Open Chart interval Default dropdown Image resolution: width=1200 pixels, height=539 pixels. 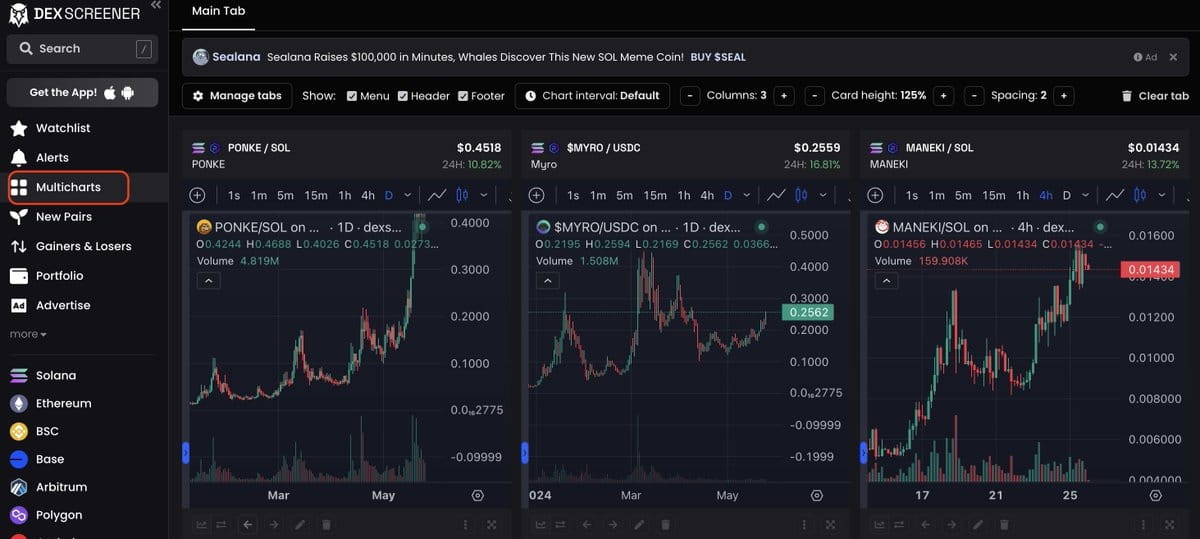click(593, 96)
